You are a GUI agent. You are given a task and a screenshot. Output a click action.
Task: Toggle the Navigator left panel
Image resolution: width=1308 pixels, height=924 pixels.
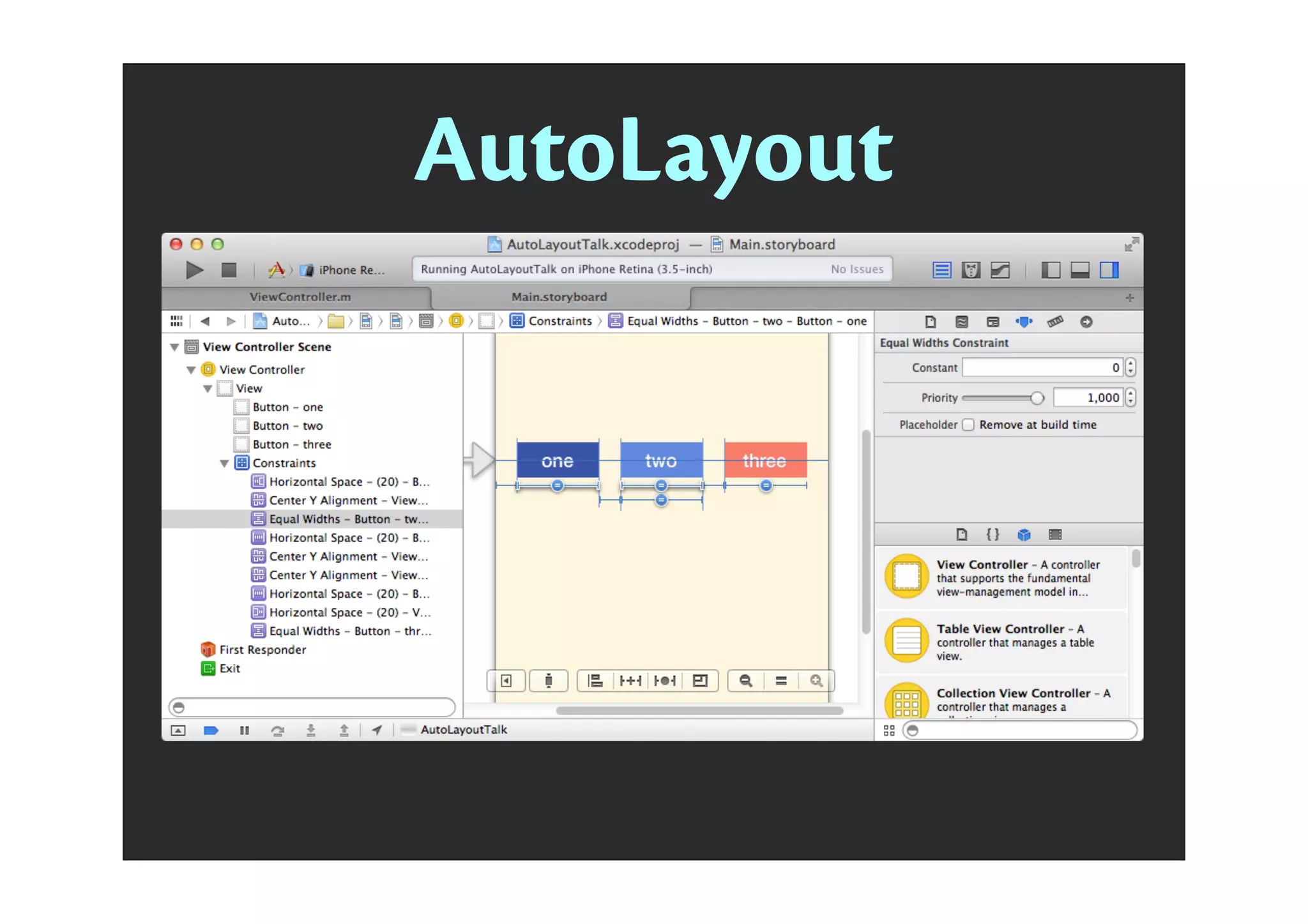point(1051,270)
